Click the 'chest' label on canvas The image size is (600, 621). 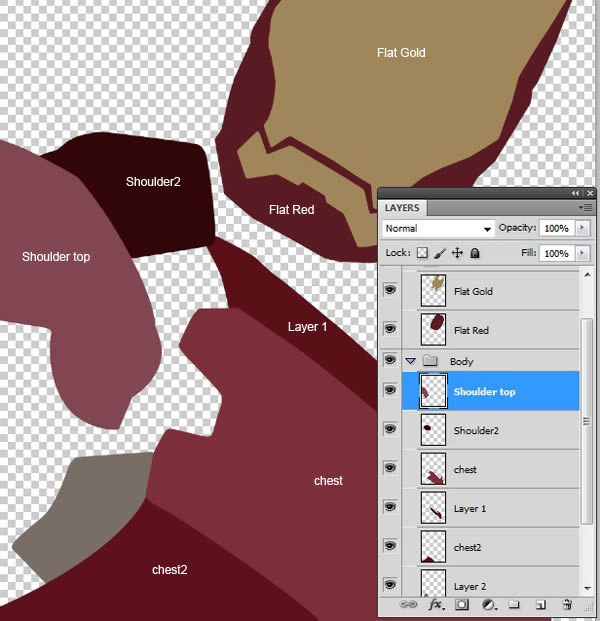pos(328,480)
